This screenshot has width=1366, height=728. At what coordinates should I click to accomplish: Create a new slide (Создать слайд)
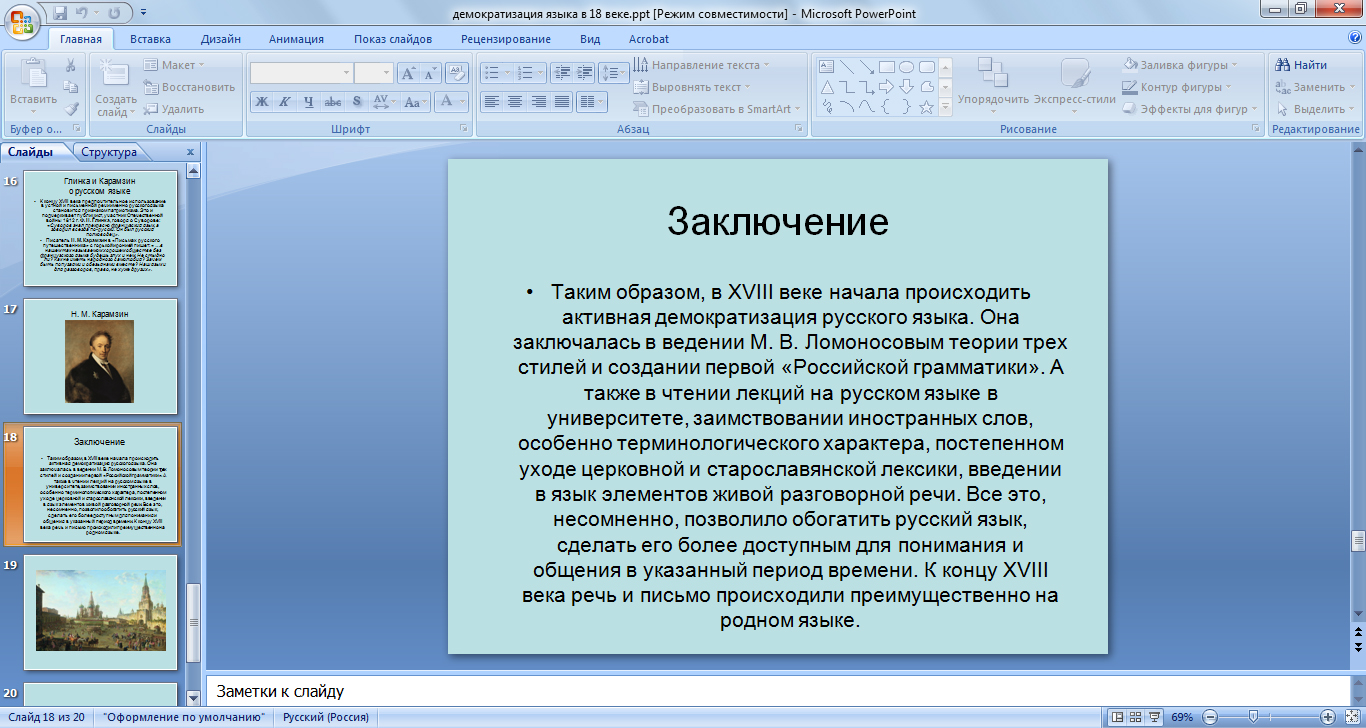116,87
